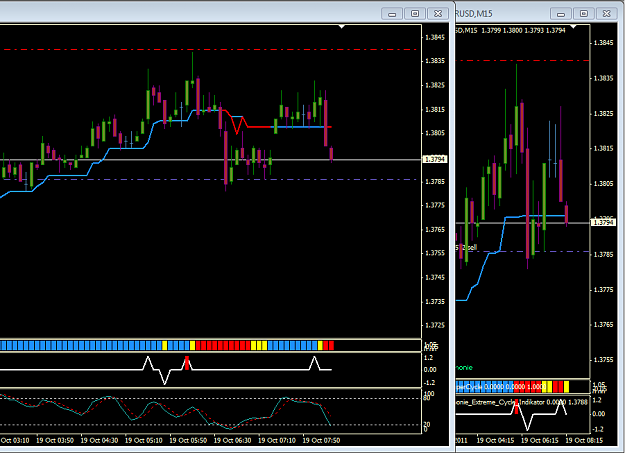Viewport: 625px width, 453px height.
Task: Click 1.3745 on the left chart price scale
Action: coord(435,277)
